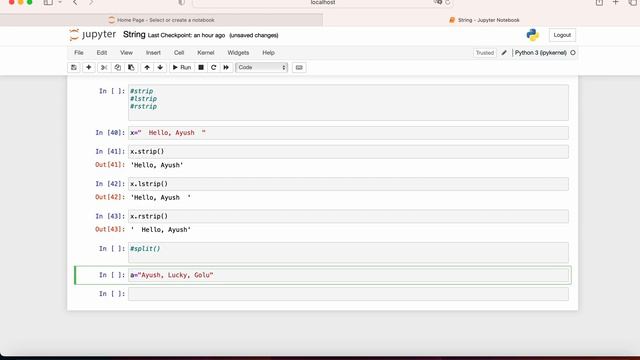
Task: Click the x.rstrip() code cell
Action: [348, 216]
